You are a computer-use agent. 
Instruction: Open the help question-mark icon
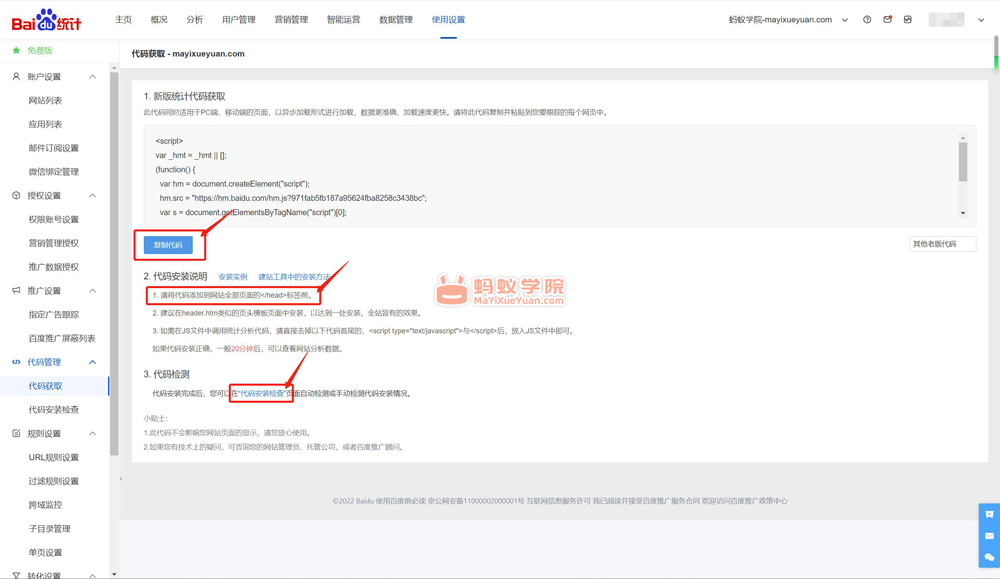coord(867,20)
